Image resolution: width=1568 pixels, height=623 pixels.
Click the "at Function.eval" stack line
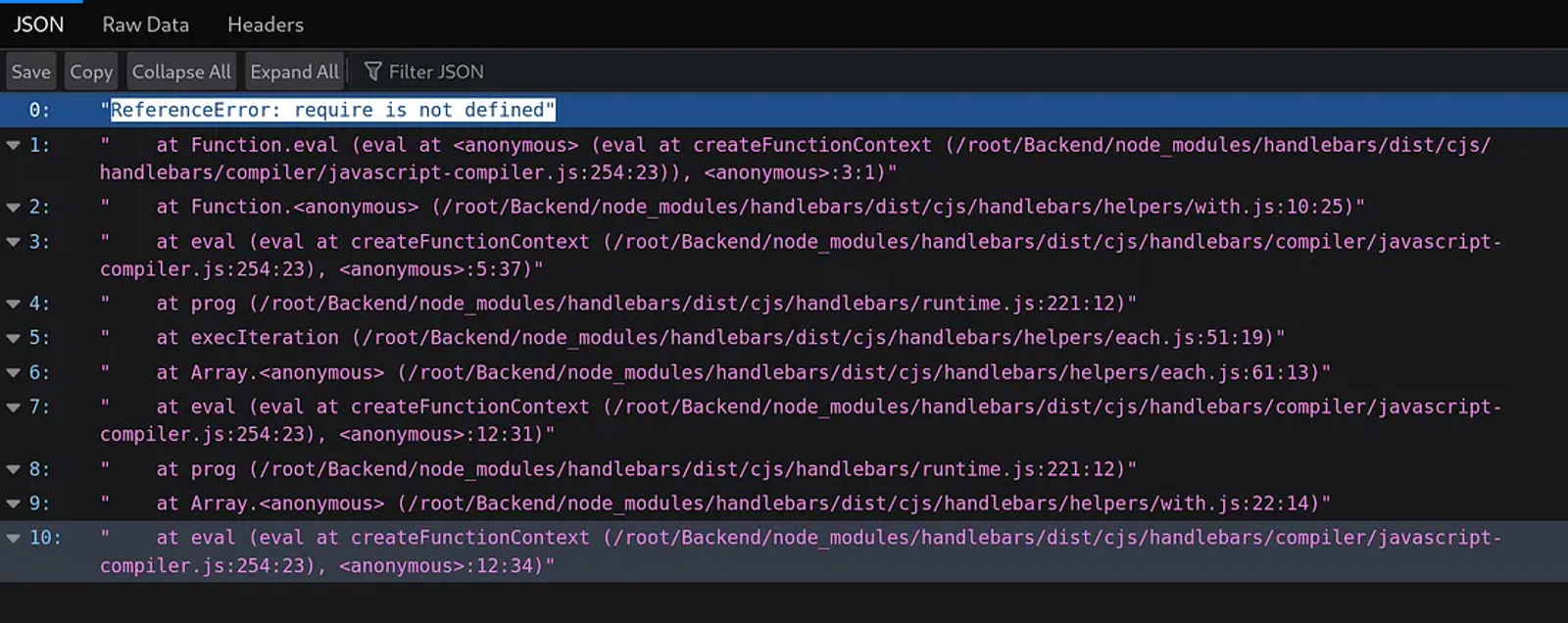coord(795,159)
